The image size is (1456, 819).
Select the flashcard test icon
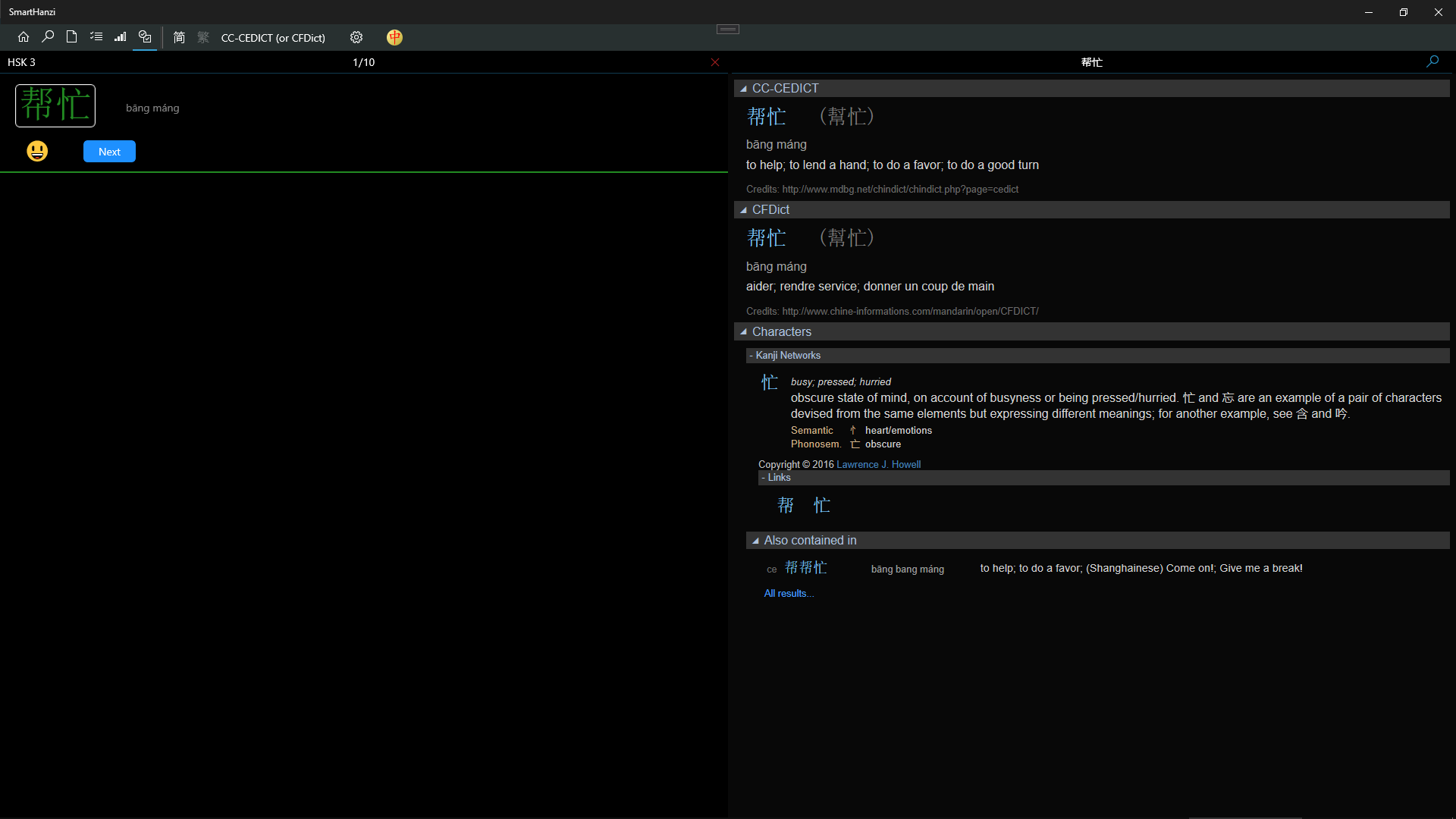145,37
